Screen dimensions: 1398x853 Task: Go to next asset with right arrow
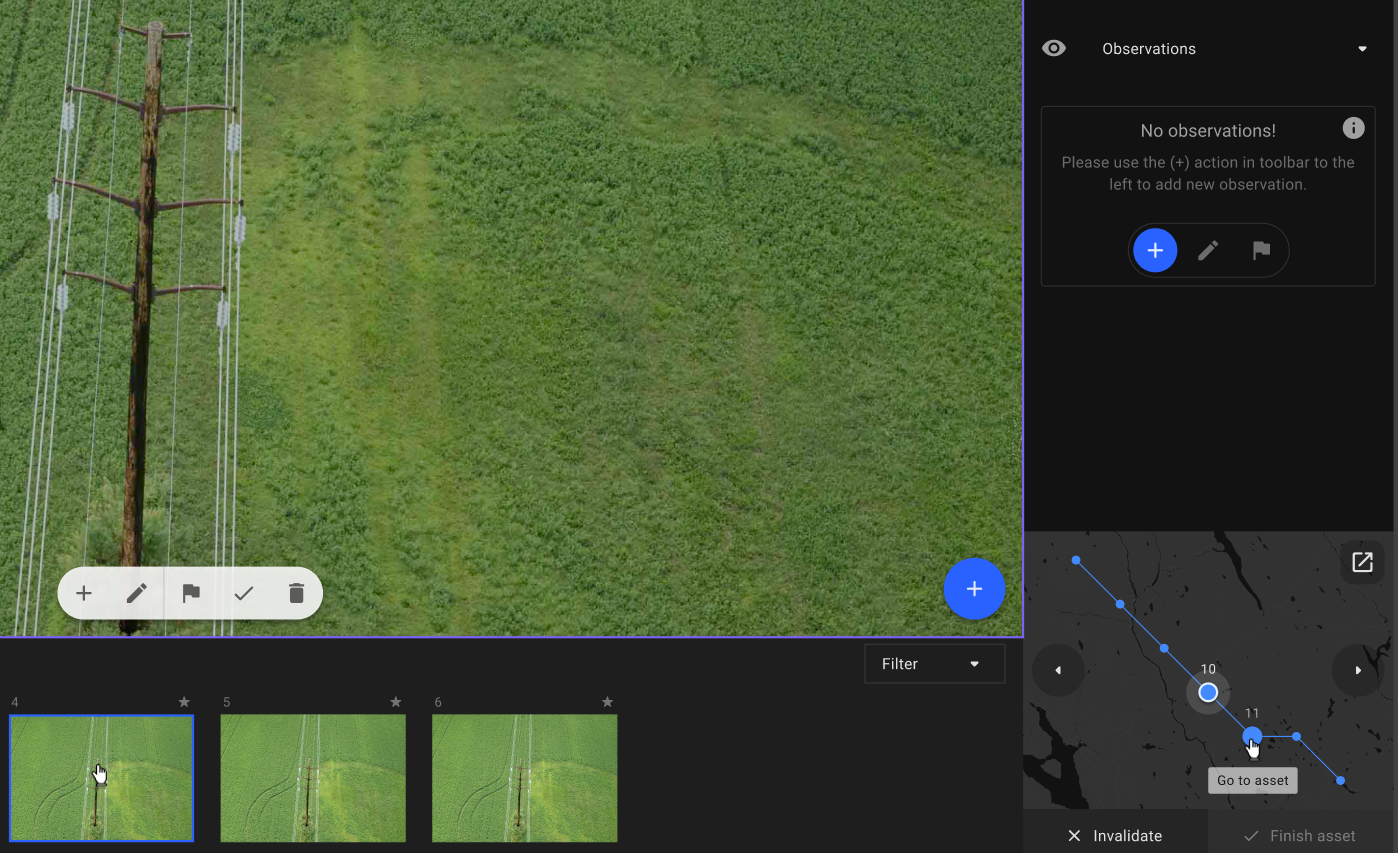pos(1358,670)
